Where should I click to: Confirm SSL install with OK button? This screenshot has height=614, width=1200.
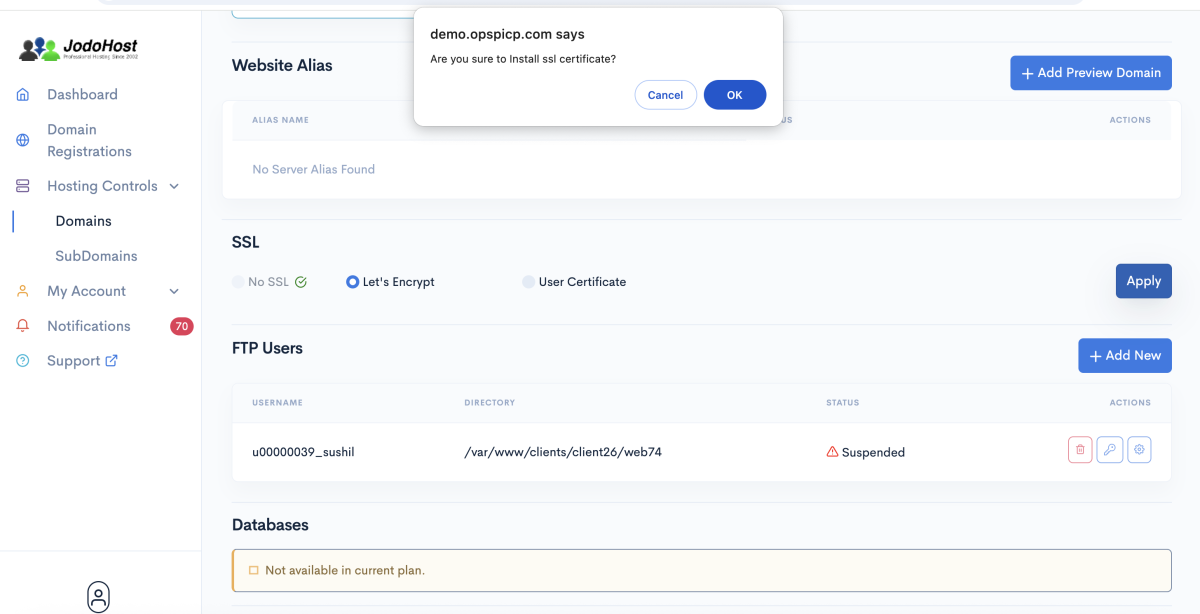[x=735, y=95]
